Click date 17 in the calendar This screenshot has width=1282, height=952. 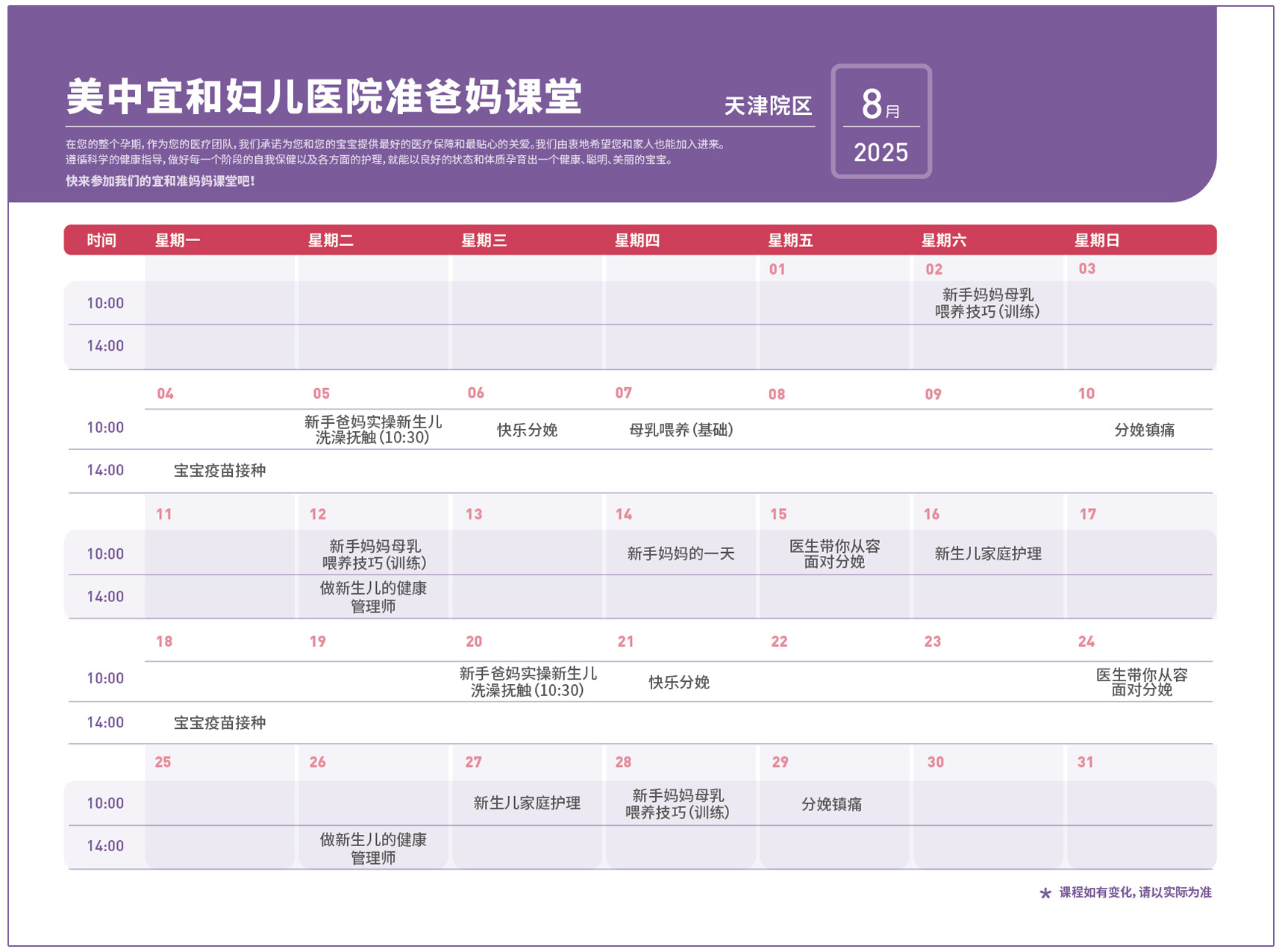[1088, 515]
